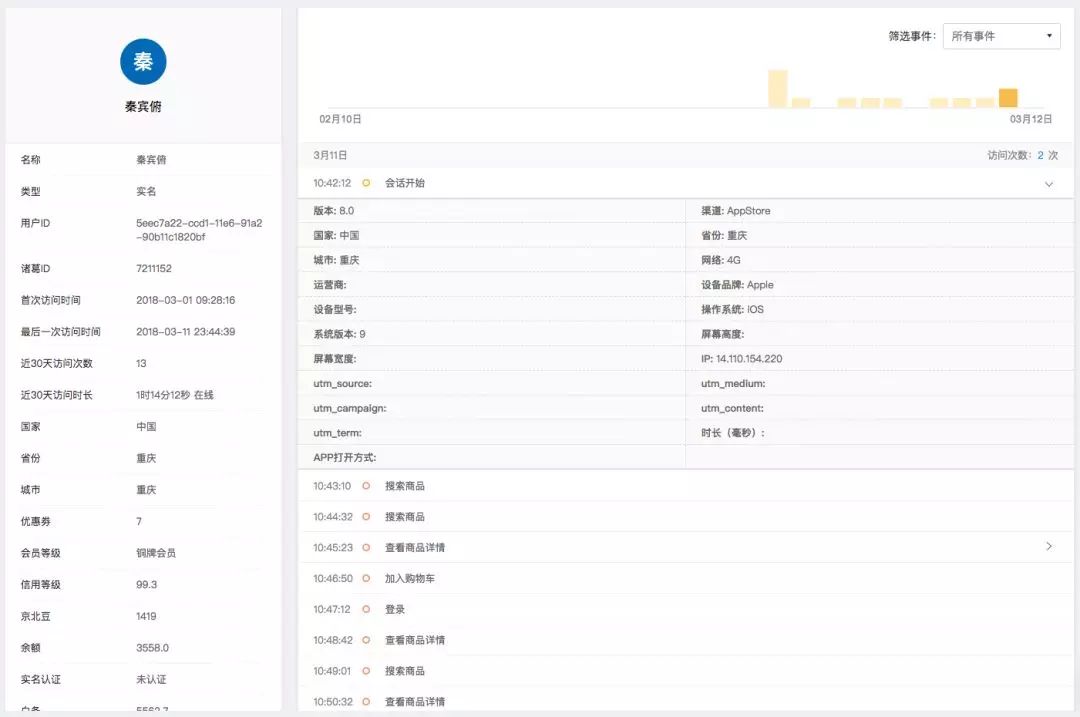Screen dimensions: 1080x717
Task: Click the circle marker at 10:44:32
Action: (x=366, y=517)
